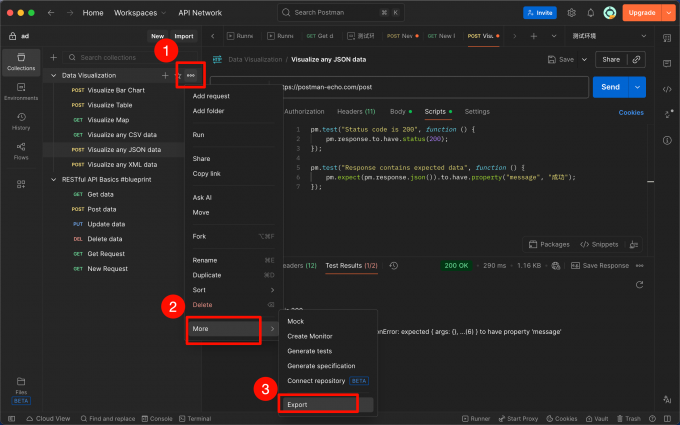Screen dimensions: 680x425
Task: Open the Collections sidebar panel
Action: click(21, 62)
